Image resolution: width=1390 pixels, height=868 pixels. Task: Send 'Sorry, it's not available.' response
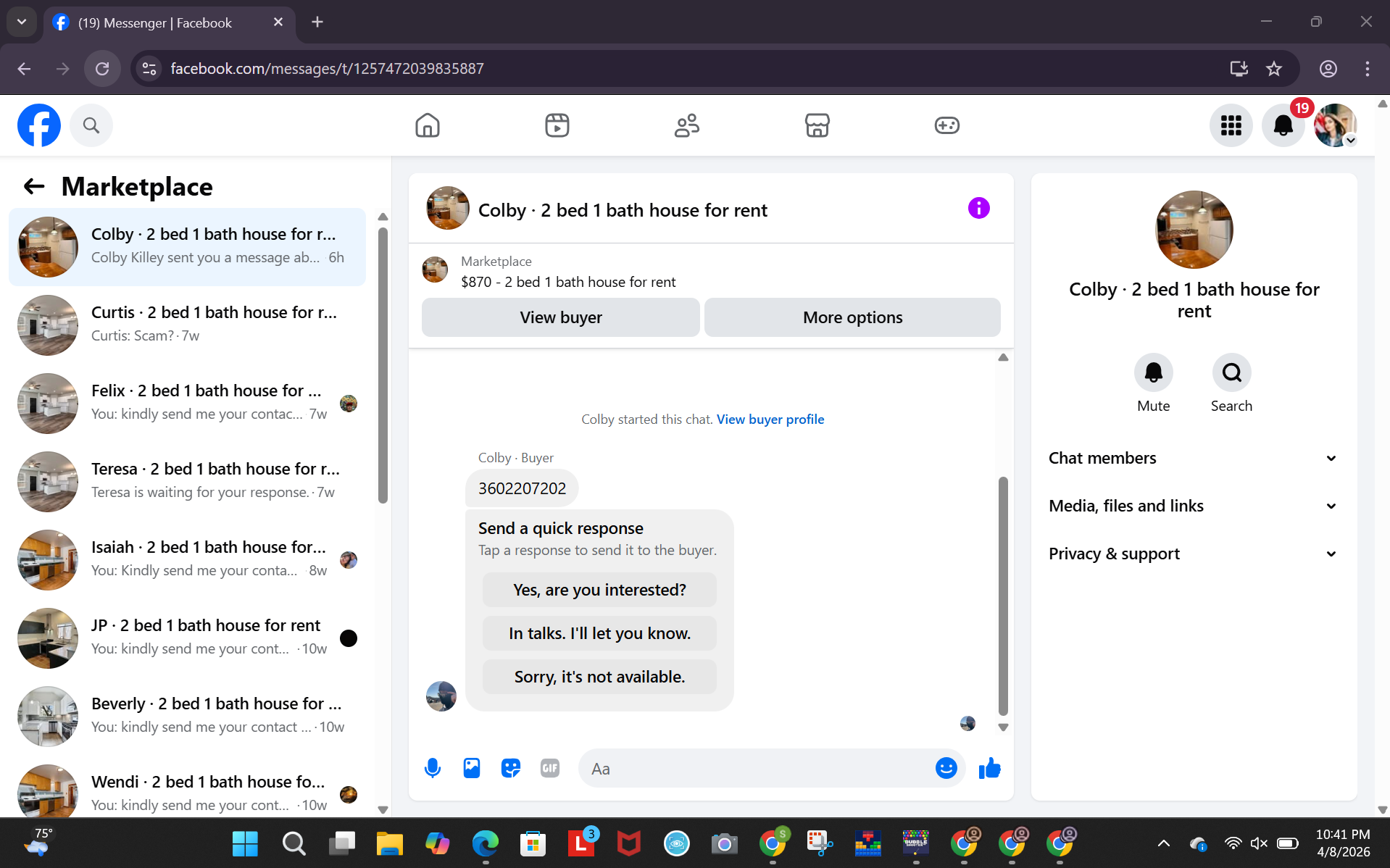(x=599, y=677)
